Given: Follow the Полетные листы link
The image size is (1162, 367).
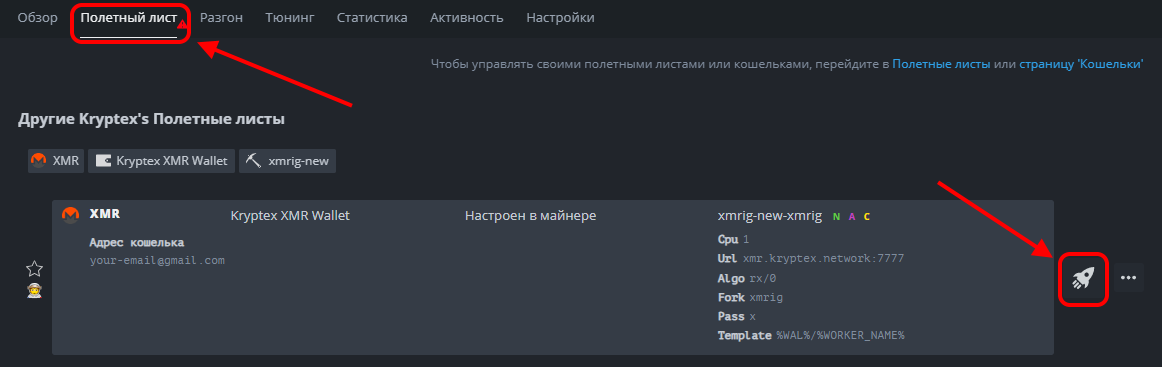Looking at the screenshot, I should point(941,65).
